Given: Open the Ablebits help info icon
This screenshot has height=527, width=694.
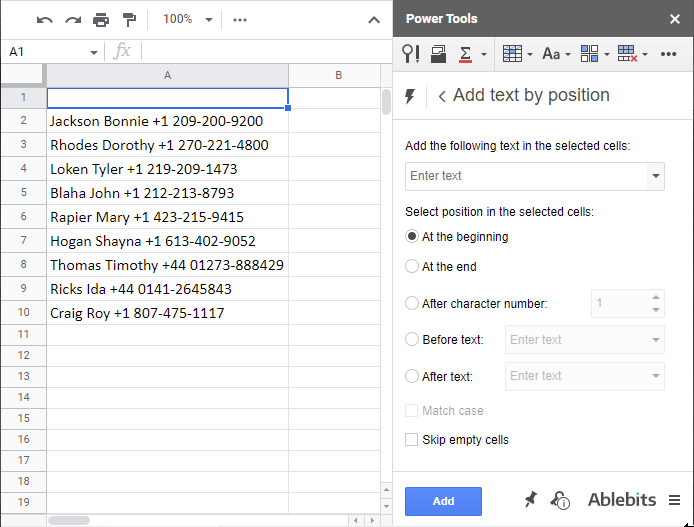Looking at the screenshot, I should [560, 500].
